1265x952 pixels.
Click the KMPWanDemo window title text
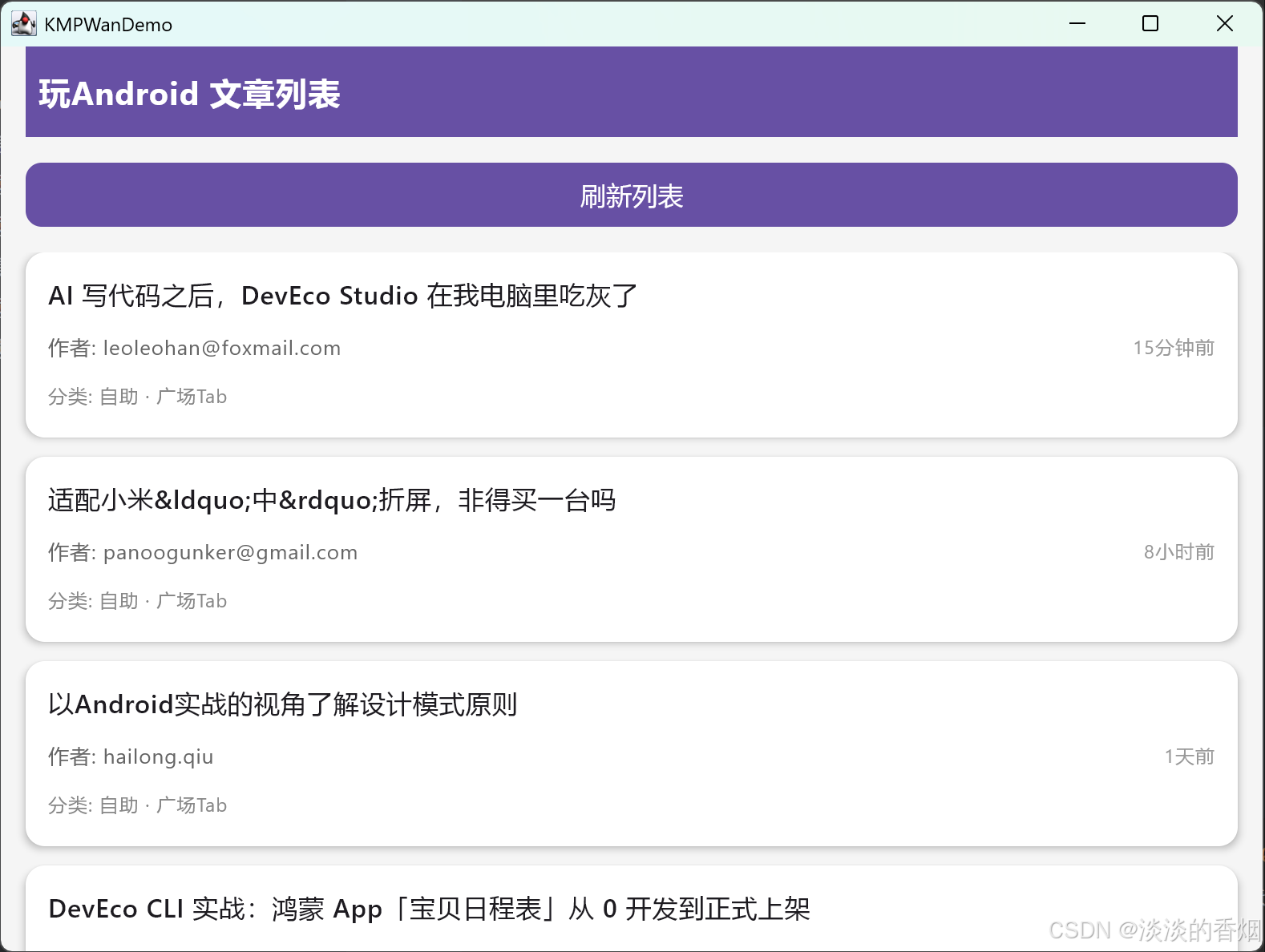coord(108,25)
